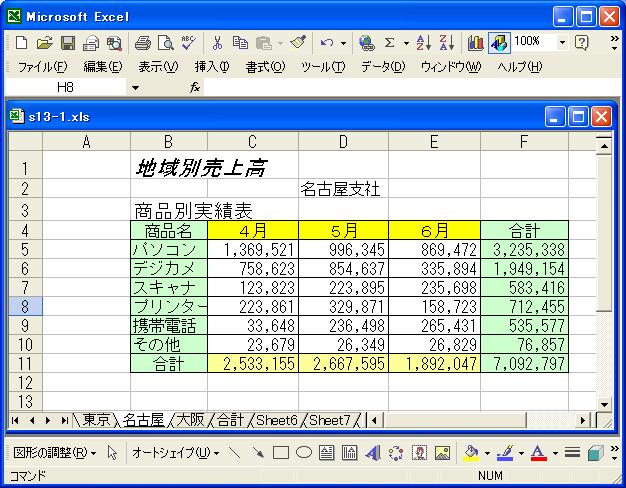The width and height of the screenshot is (626, 488).
Task: Open the データ menu
Action: pos(383,67)
